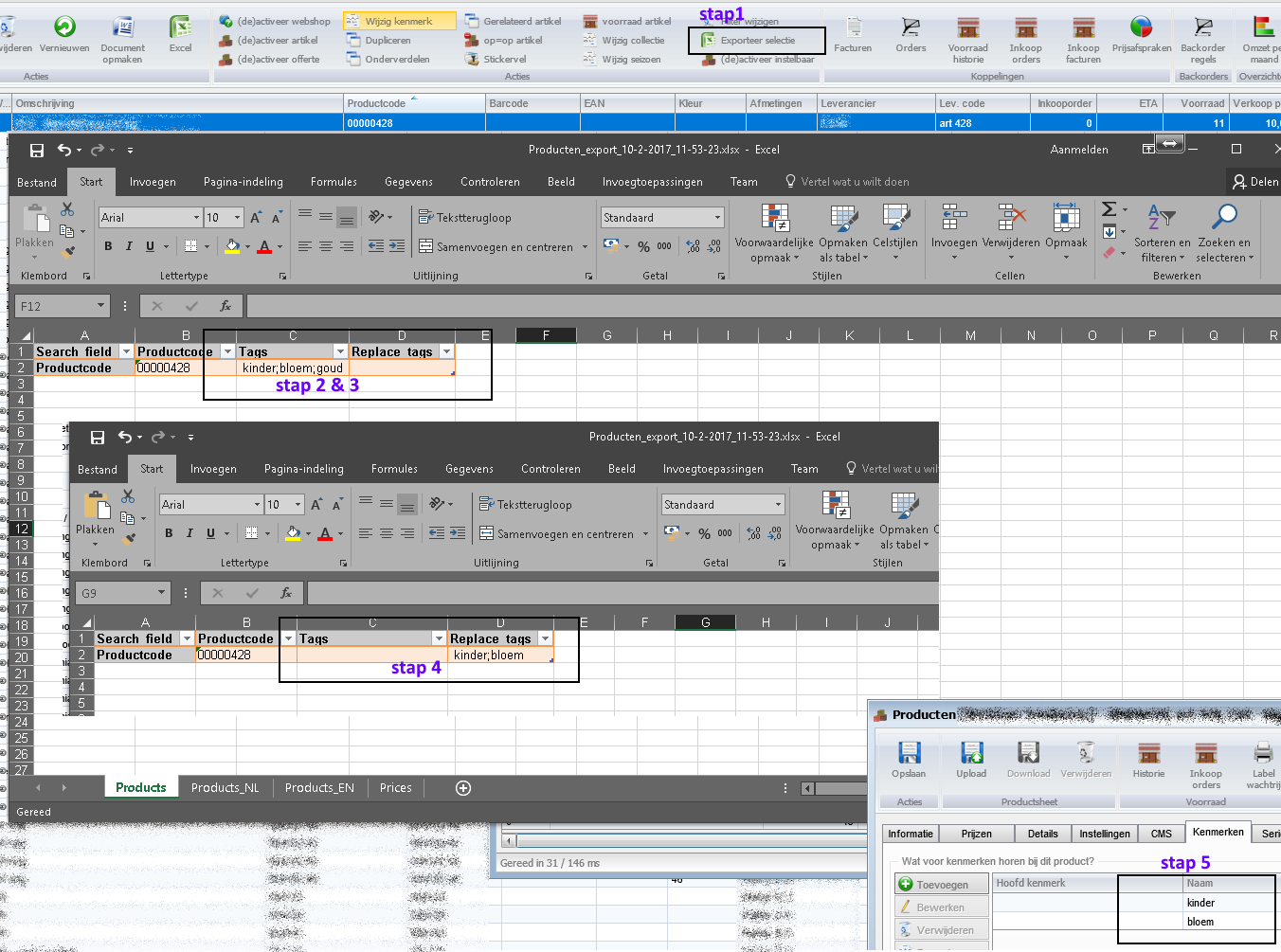Open the Formules ribbon tab
The height and width of the screenshot is (952, 1281).
(x=334, y=182)
